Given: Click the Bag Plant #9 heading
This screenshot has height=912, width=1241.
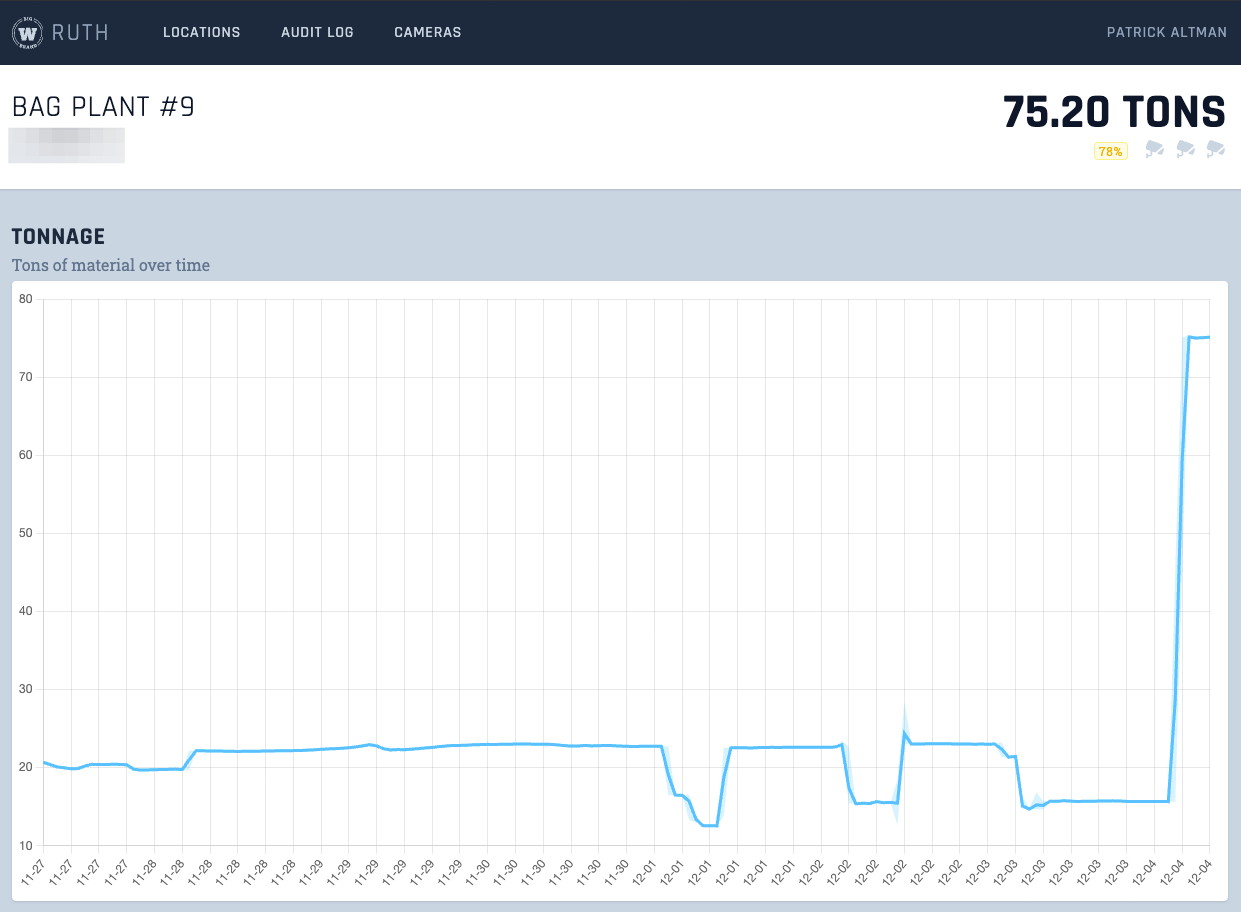Looking at the screenshot, I should (103, 107).
